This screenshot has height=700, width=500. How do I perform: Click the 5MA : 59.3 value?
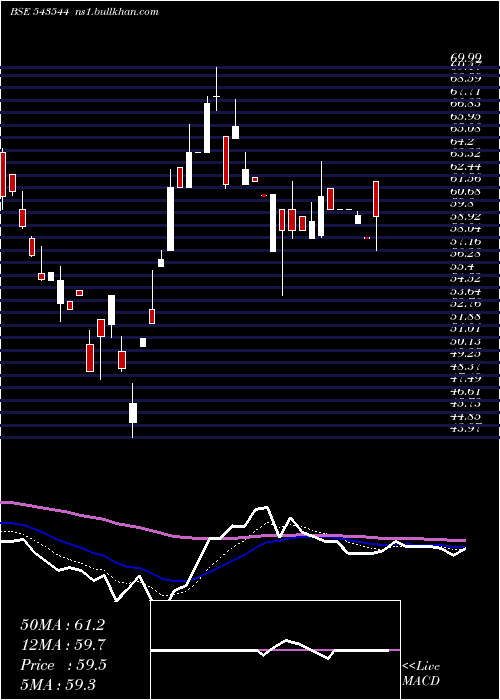click(x=58, y=684)
